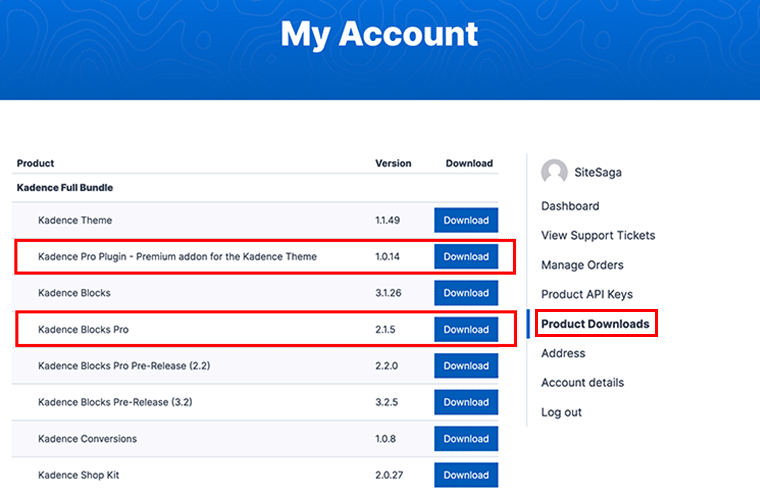The height and width of the screenshot is (488, 760).
Task: Download Kadence Blocks version 3.1.26
Action: point(466,293)
